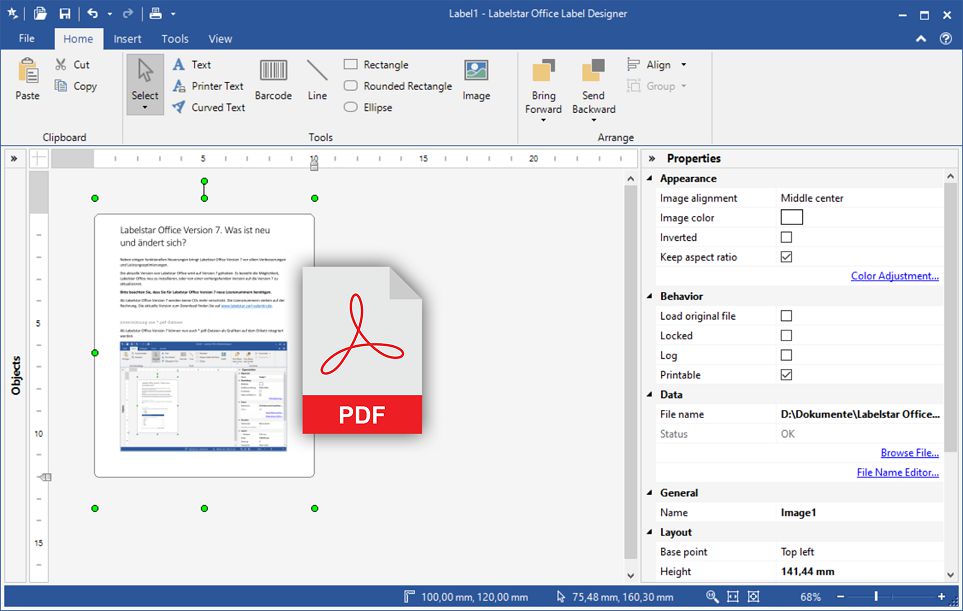Screen dimensions: 963x611
Task: Insert an Image object
Action: (x=476, y=80)
